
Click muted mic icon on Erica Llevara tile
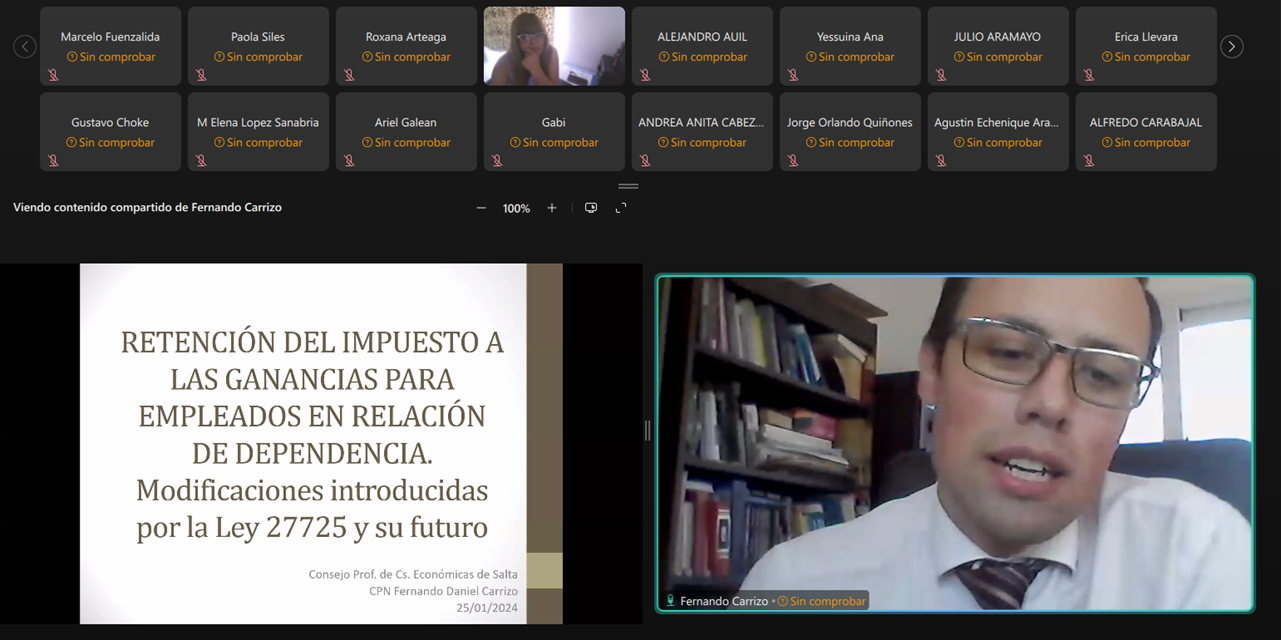[x=1089, y=75]
